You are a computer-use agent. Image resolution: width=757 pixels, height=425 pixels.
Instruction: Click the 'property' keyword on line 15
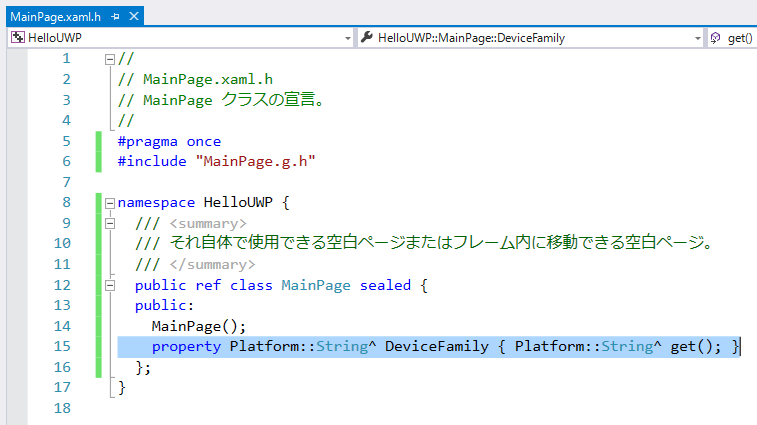click(x=186, y=347)
